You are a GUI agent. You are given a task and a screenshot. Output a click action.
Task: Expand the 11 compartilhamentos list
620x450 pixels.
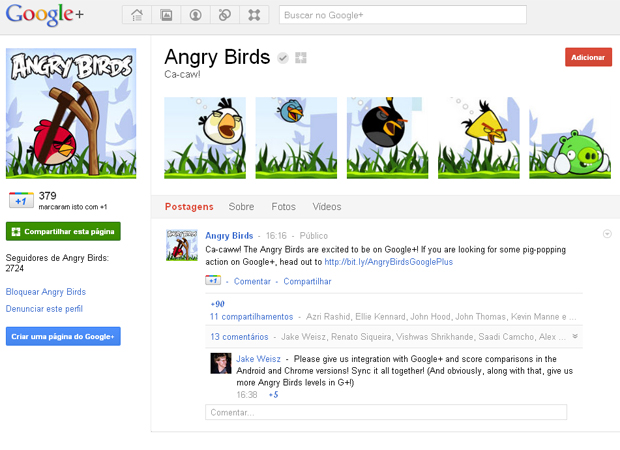tap(251, 316)
